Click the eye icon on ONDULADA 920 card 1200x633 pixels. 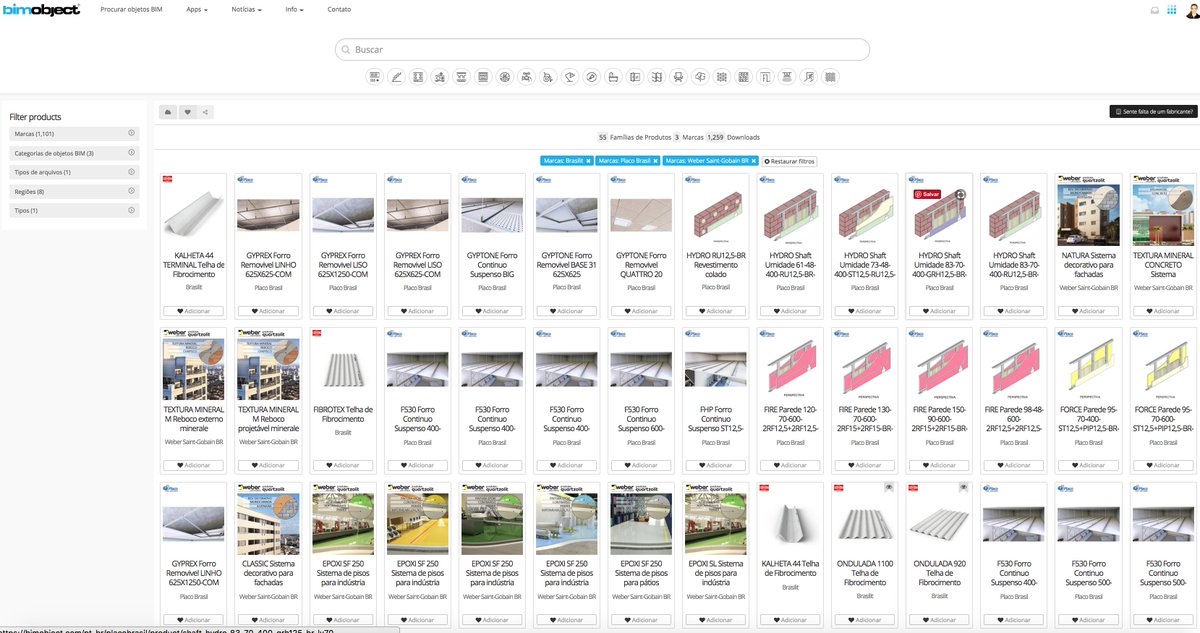(x=962, y=486)
